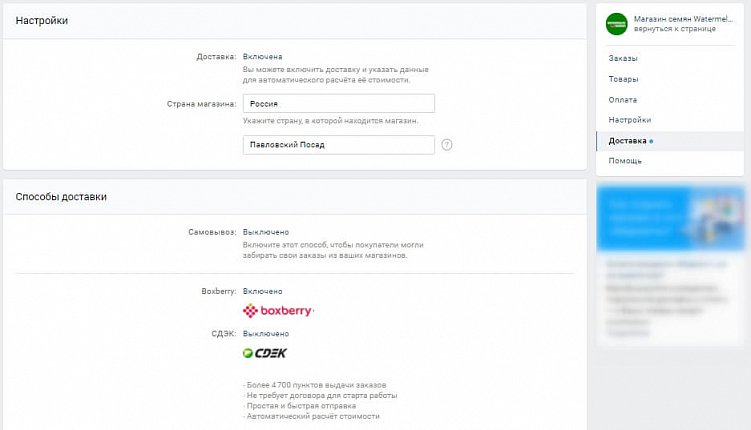Toggle Самовывоз 'Выключено' status

click(x=266, y=232)
